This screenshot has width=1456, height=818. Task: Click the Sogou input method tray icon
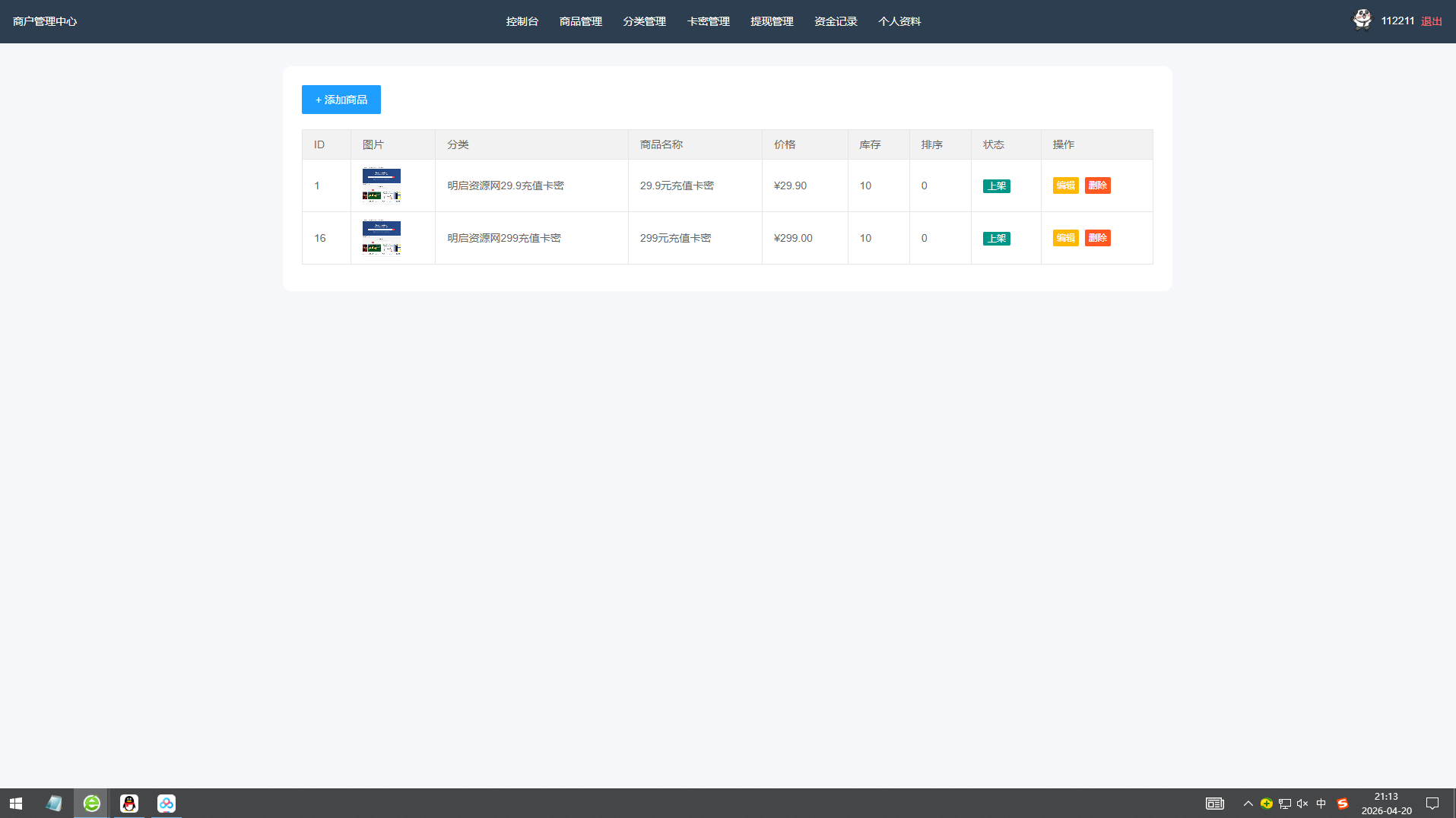coord(1343,804)
